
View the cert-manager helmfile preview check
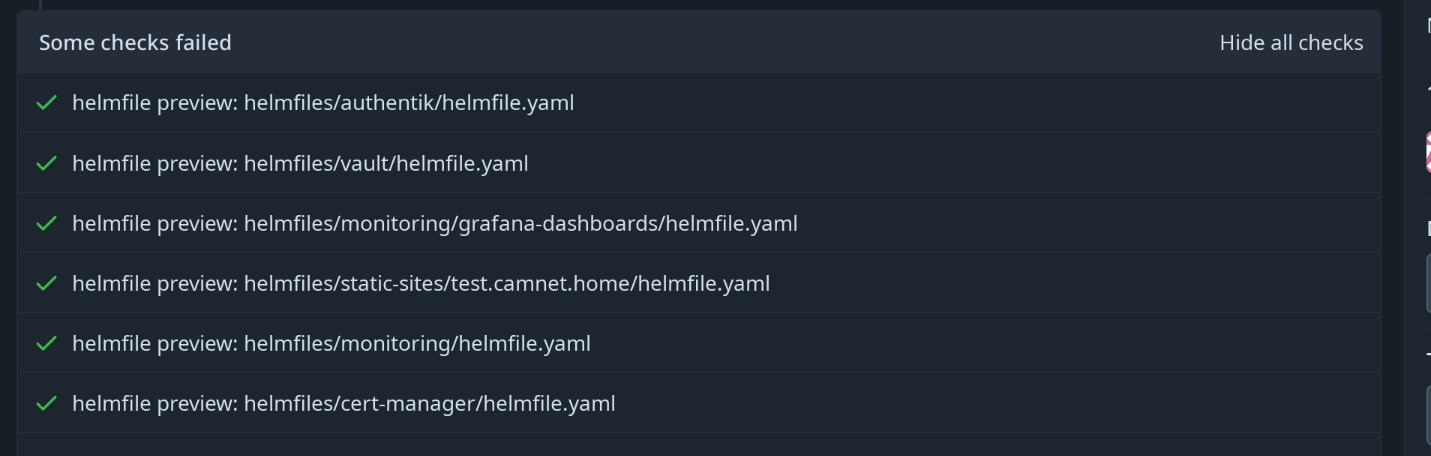click(x=343, y=403)
